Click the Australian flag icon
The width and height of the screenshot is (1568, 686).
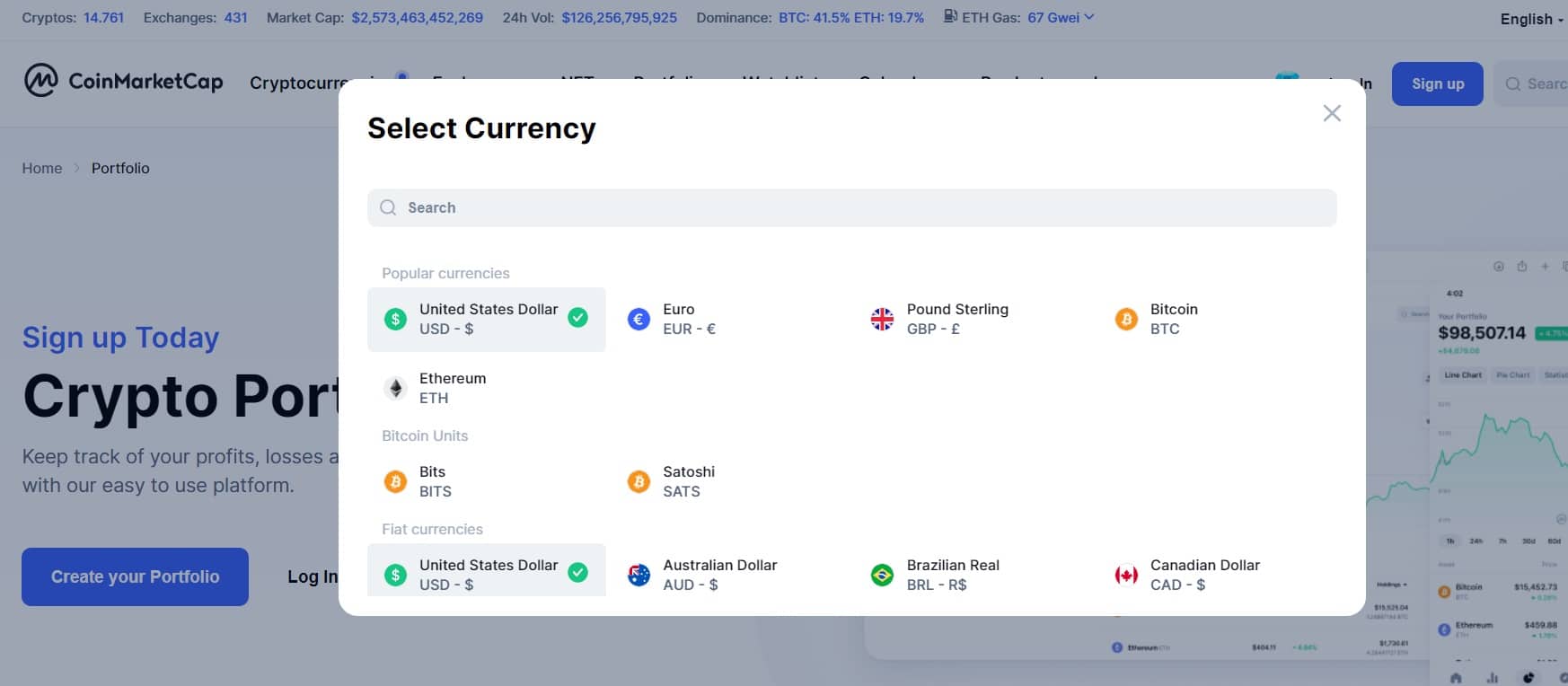639,575
